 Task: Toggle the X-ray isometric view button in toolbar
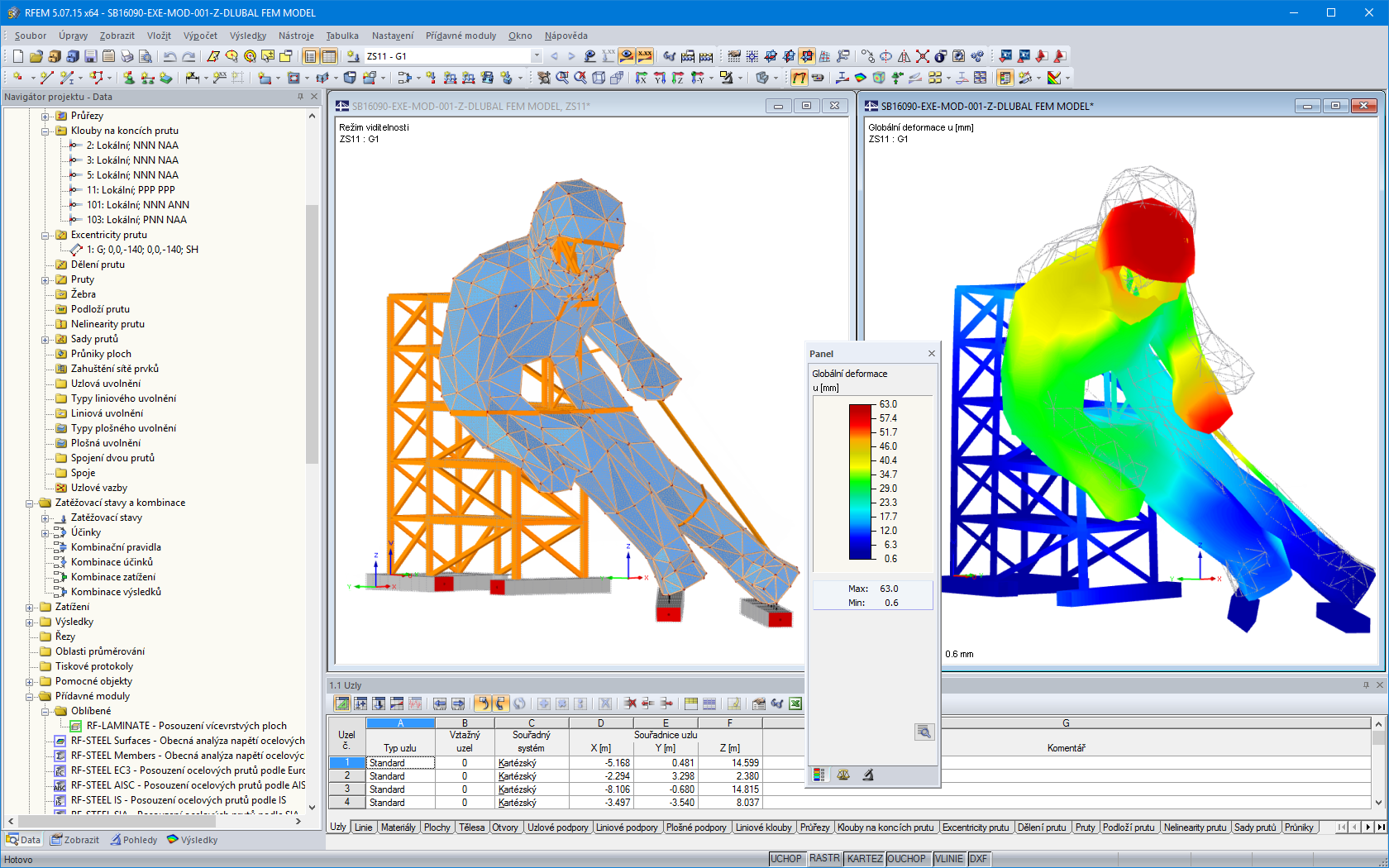pos(808,56)
